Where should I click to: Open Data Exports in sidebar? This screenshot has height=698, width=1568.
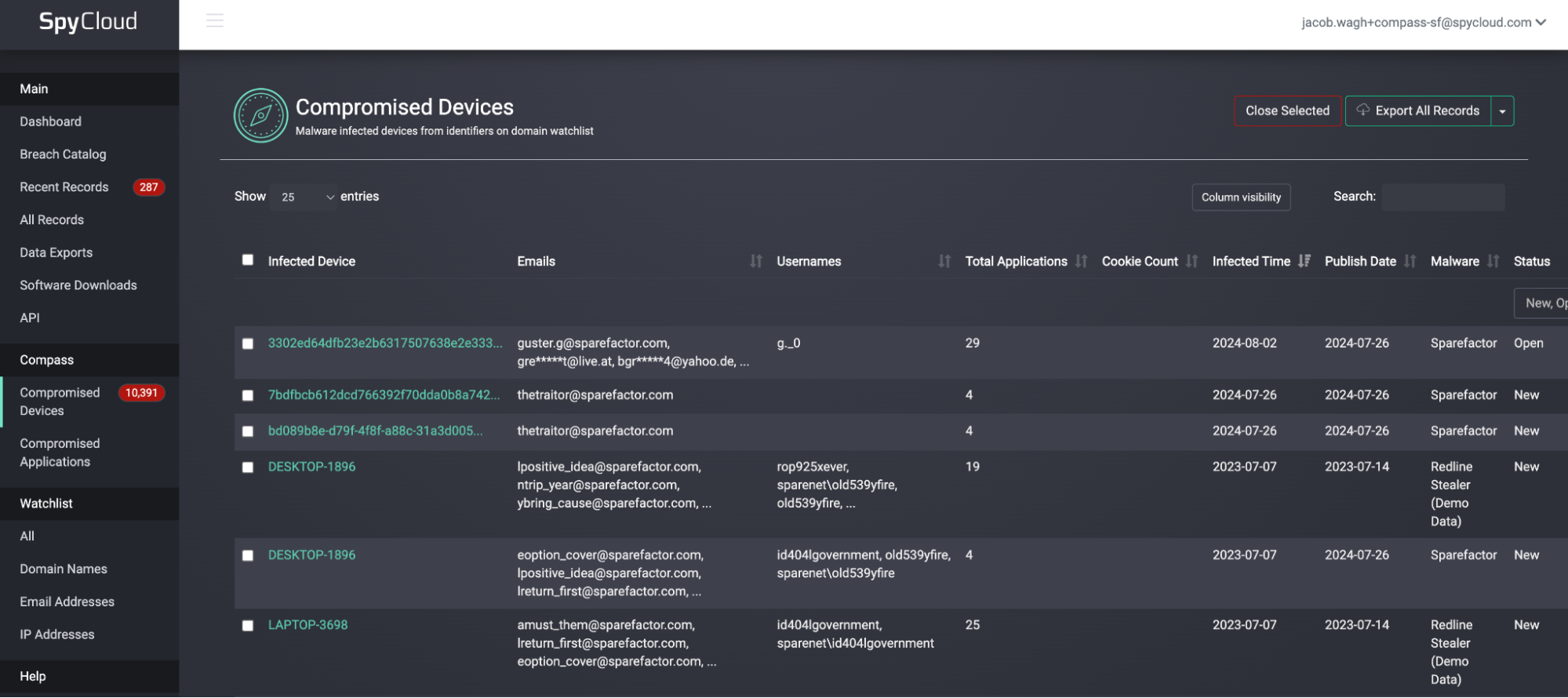pos(56,253)
